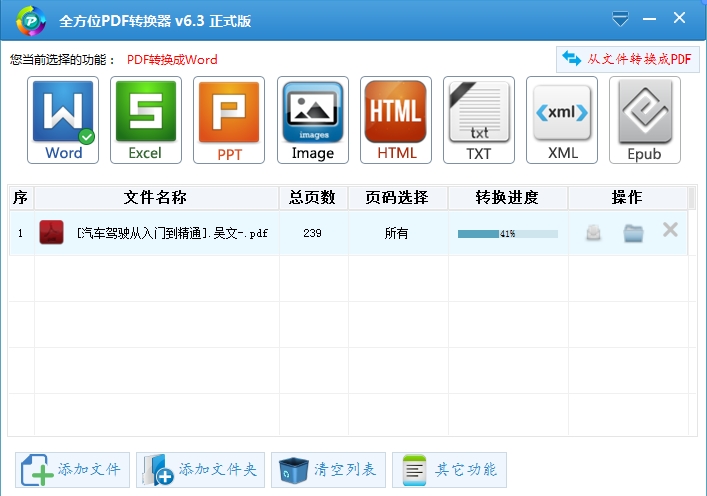Open converted file icon in row 1

[593, 233]
